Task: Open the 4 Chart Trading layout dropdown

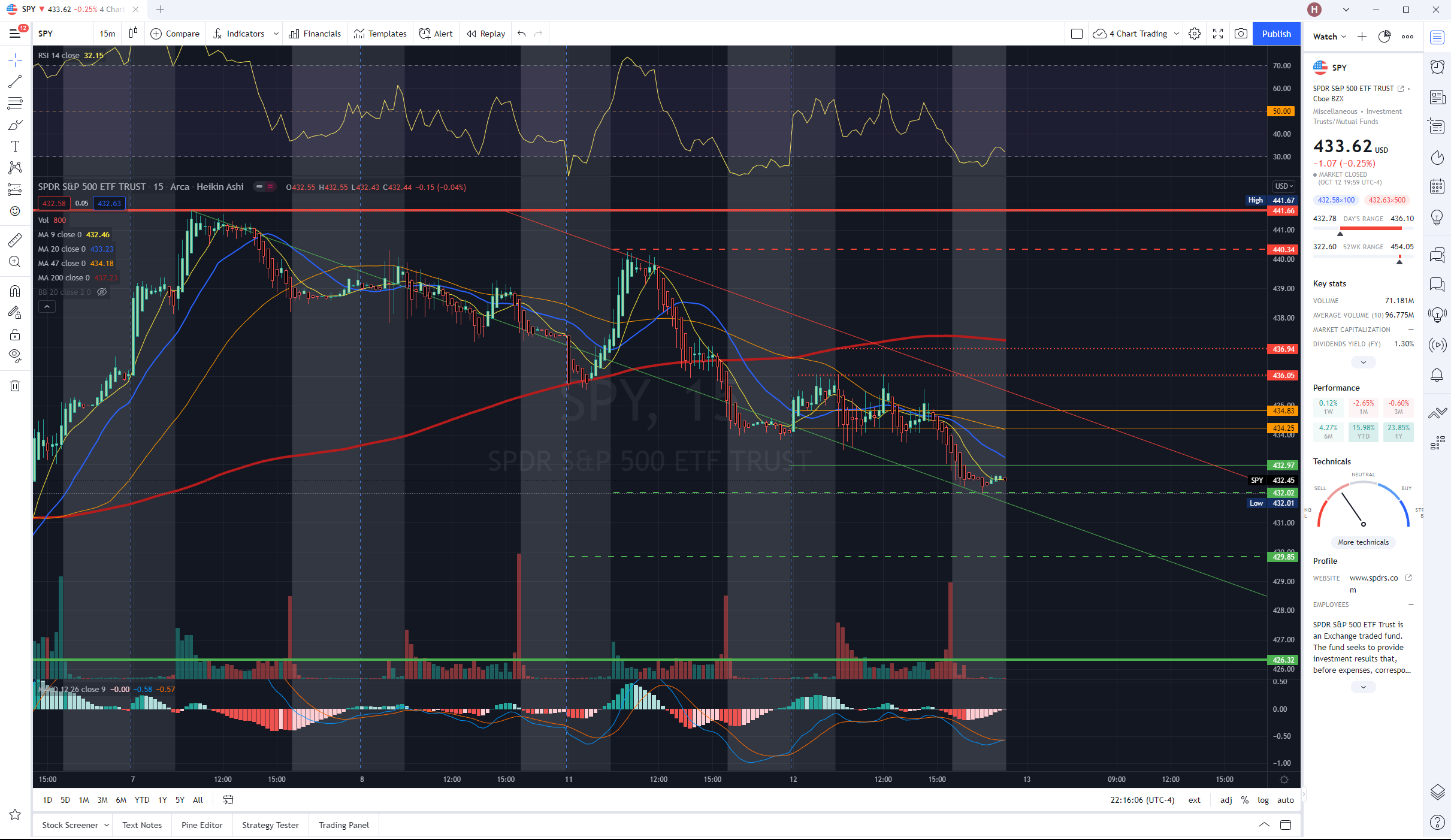Action: tap(1136, 34)
